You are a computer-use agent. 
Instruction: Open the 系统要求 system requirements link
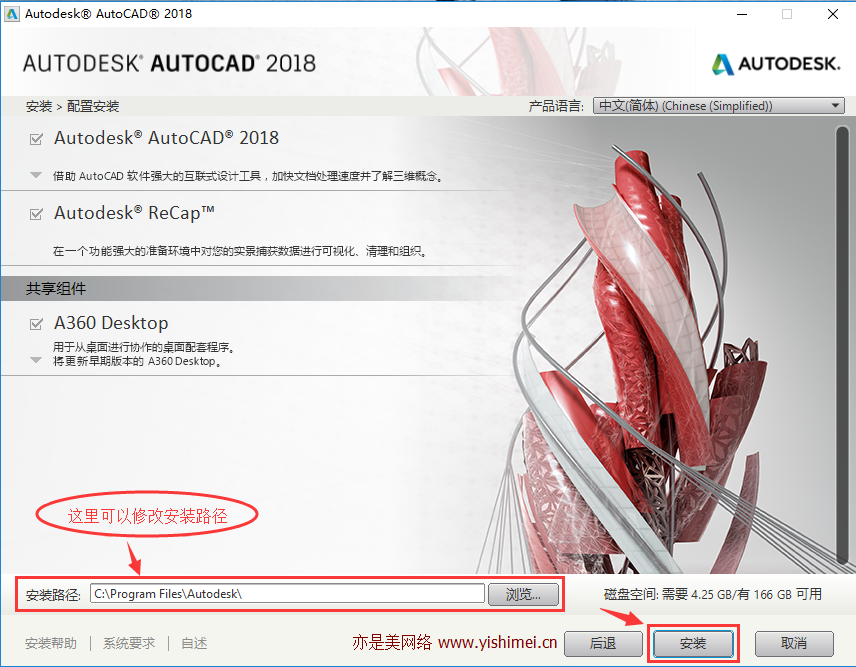point(129,644)
